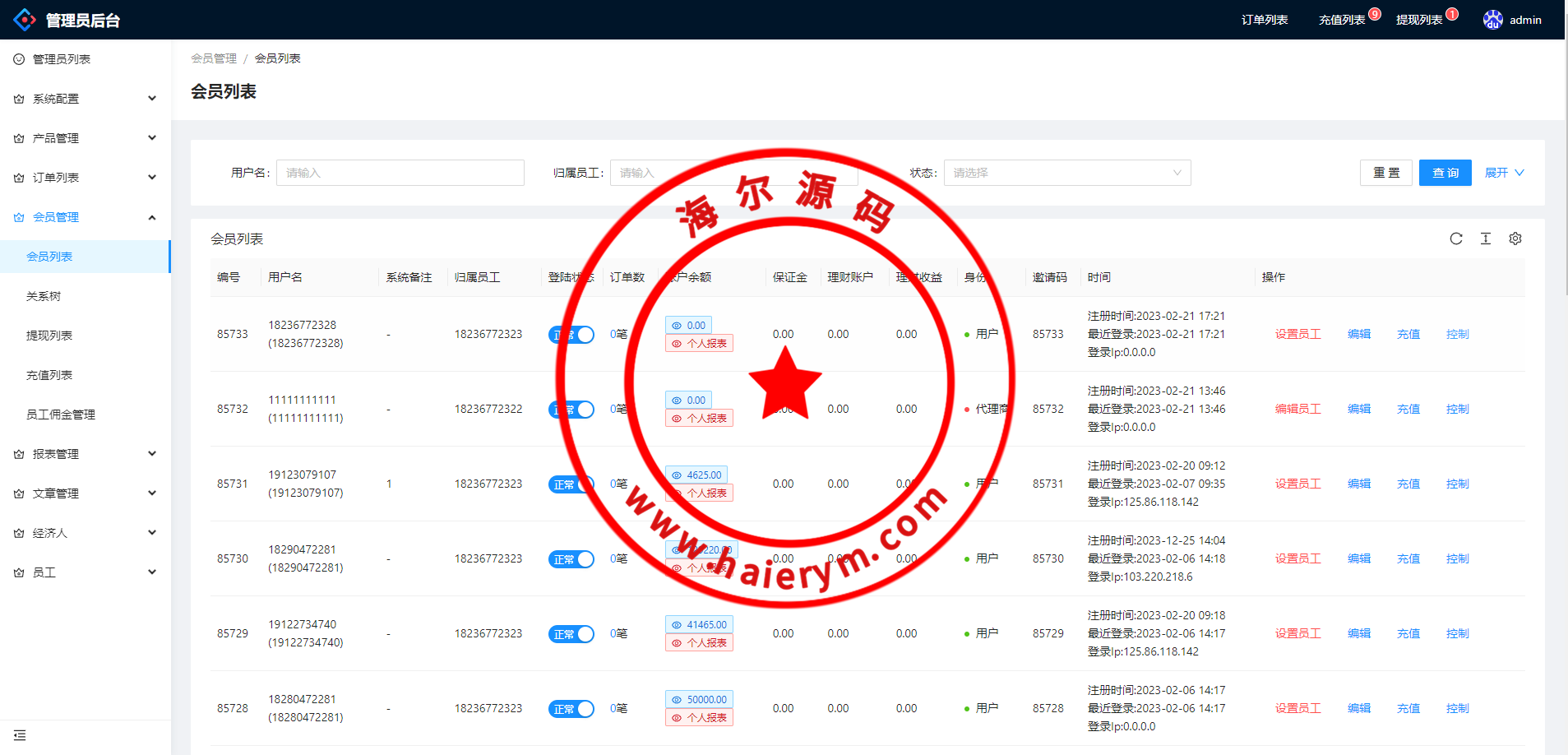Go to 订单列表 in top navigation
Screen dimensions: 1568x755
tap(1264, 20)
